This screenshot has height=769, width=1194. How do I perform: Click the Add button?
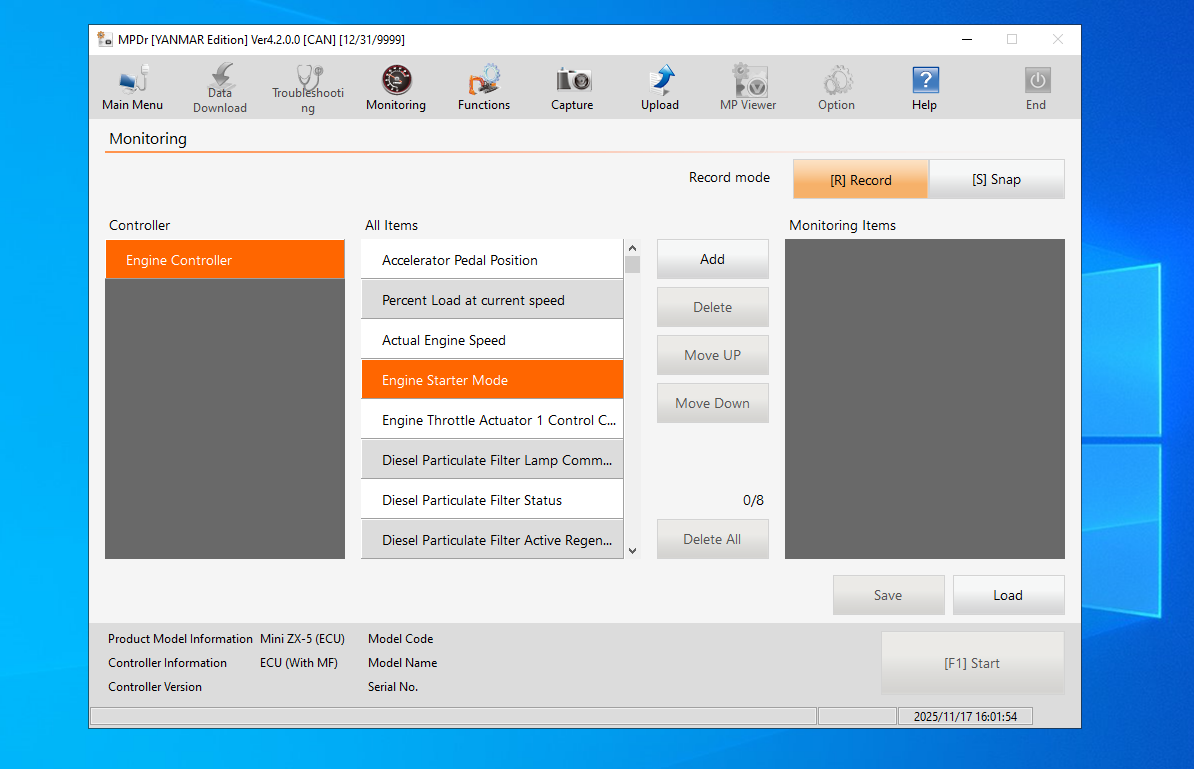click(x=712, y=259)
